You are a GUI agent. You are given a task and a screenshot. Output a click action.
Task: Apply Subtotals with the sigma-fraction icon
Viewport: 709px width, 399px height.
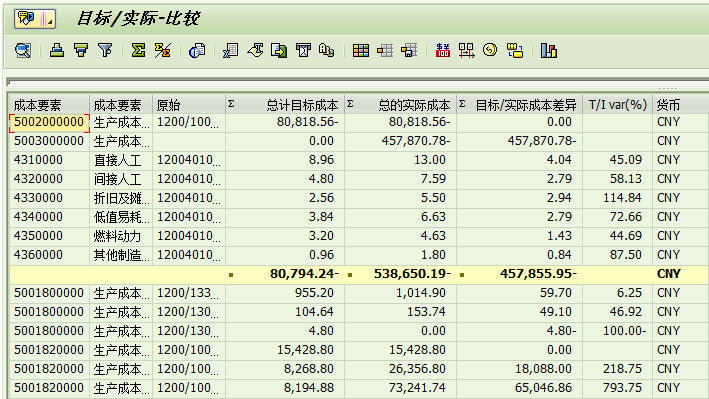(162, 50)
